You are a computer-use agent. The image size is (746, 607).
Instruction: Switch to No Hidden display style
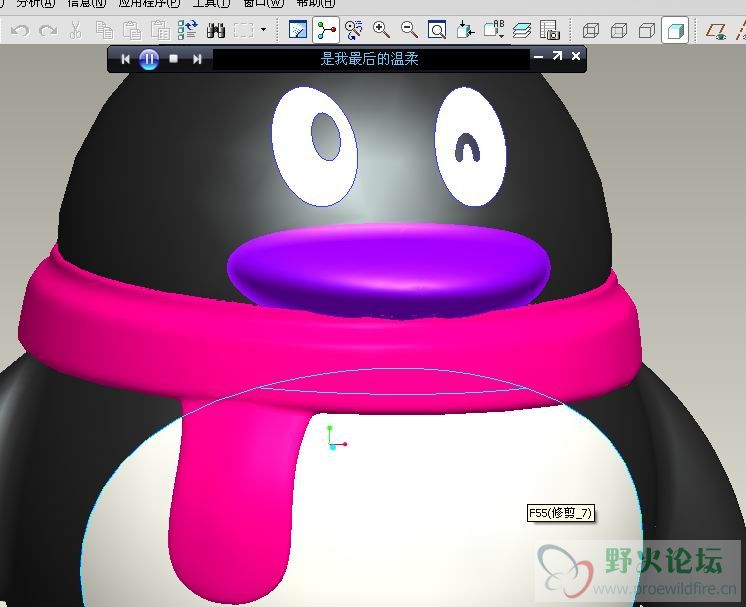[647, 31]
